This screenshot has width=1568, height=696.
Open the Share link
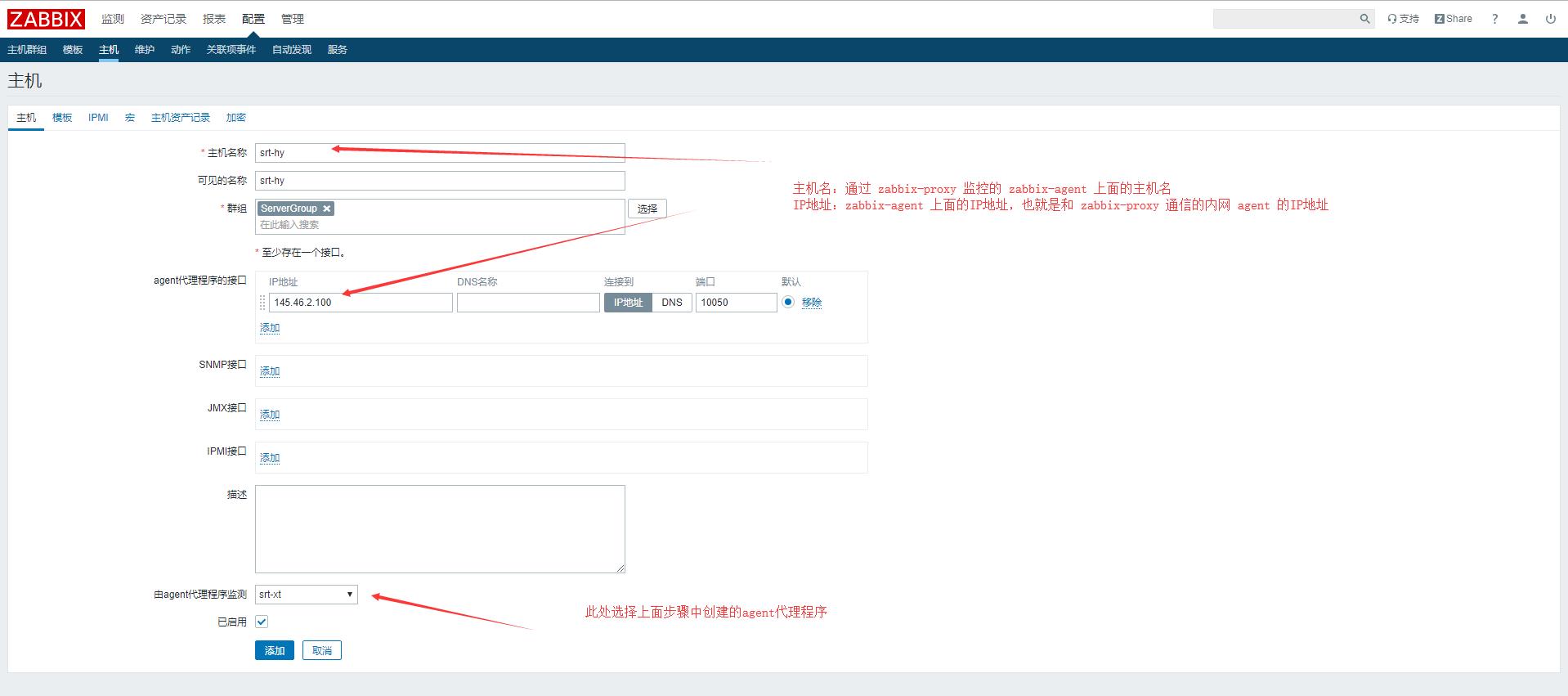point(1453,19)
